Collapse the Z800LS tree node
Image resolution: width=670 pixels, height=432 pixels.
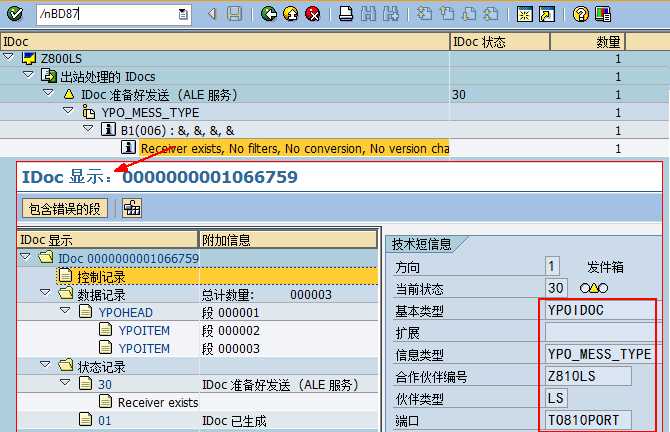(x=9, y=56)
